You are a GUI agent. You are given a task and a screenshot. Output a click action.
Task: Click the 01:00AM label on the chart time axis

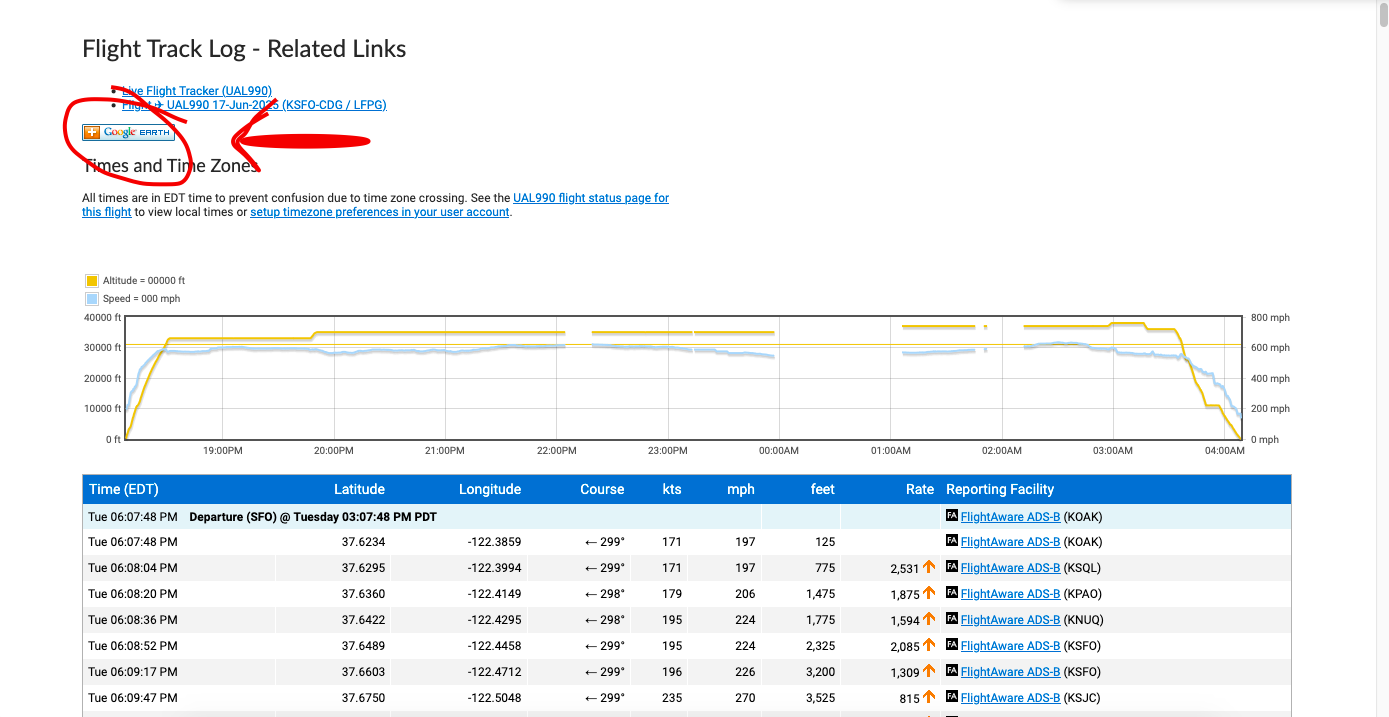[890, 451]
